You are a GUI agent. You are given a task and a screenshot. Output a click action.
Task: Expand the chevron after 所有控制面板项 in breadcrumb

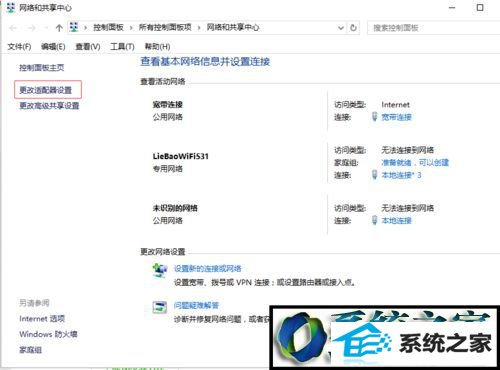click(x=199, y=28)
